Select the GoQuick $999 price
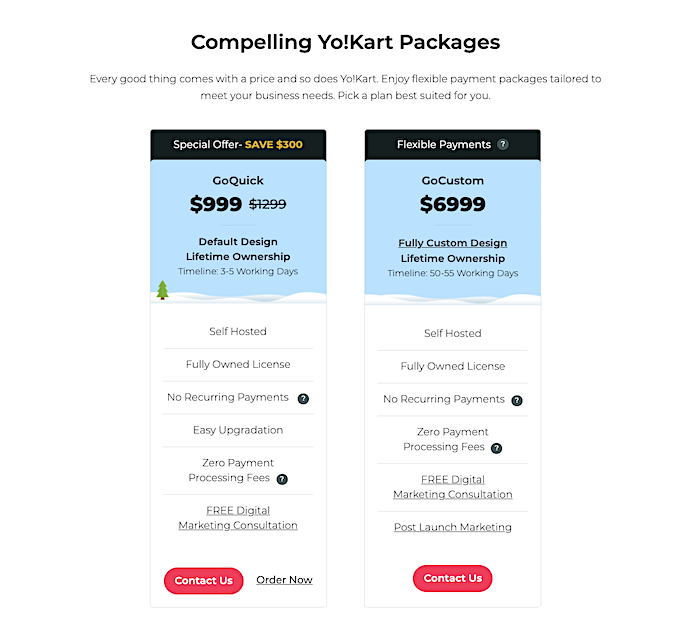Screen dimensions: 700x620 click(x=216, y=204)
